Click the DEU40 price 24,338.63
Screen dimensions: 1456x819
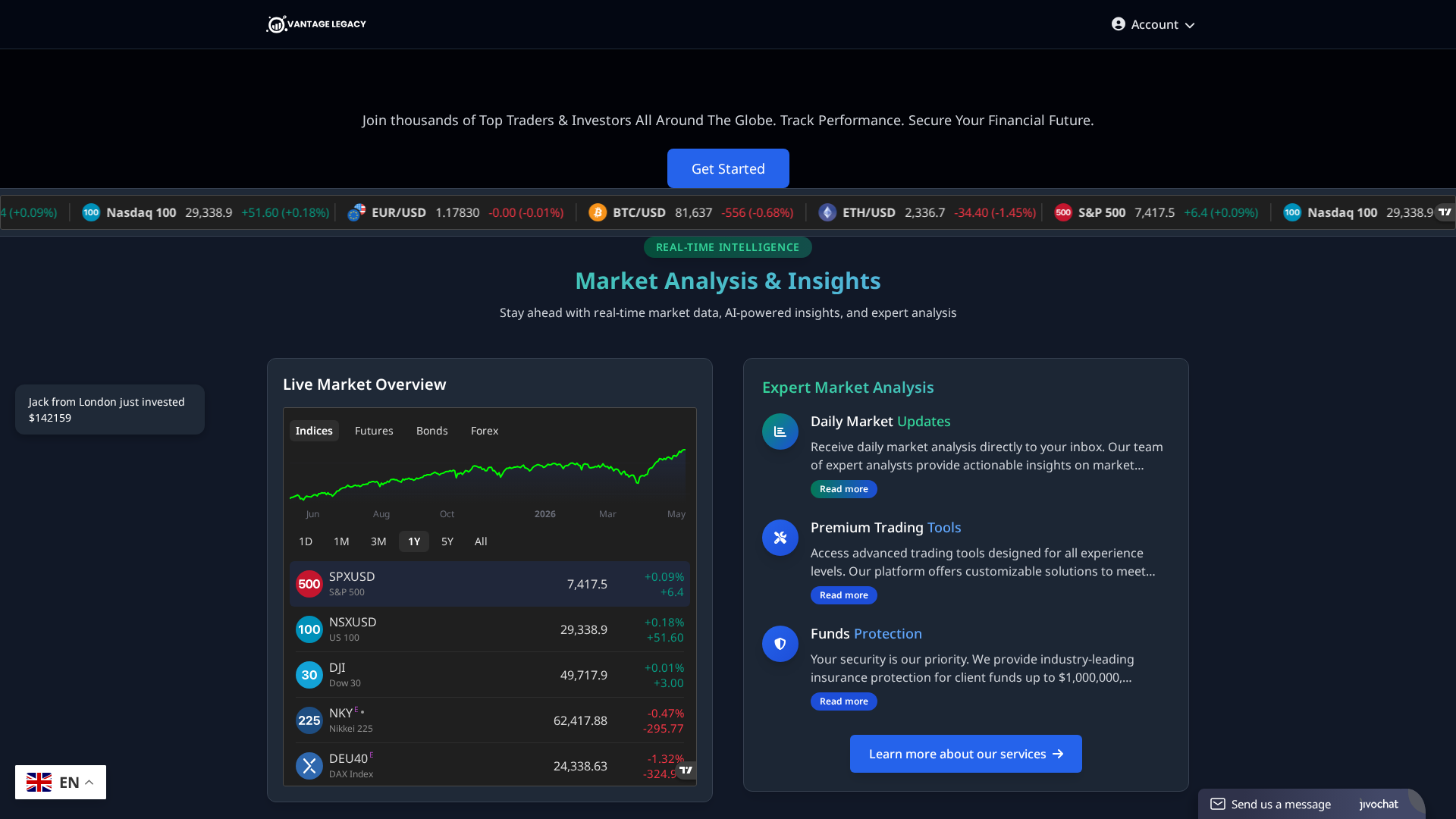click(580, 766)
